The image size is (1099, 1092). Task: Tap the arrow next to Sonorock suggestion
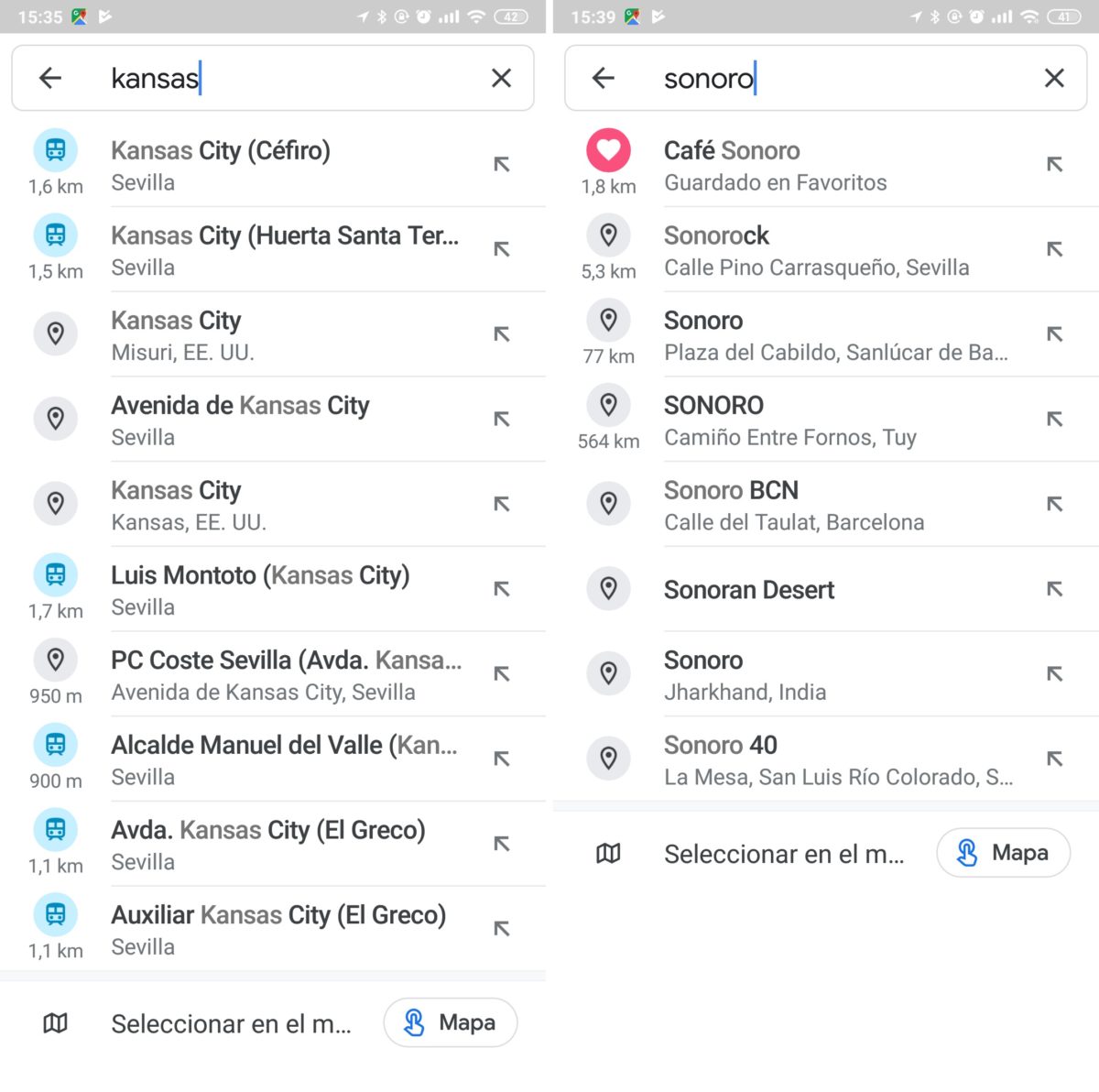point(1054,249)
